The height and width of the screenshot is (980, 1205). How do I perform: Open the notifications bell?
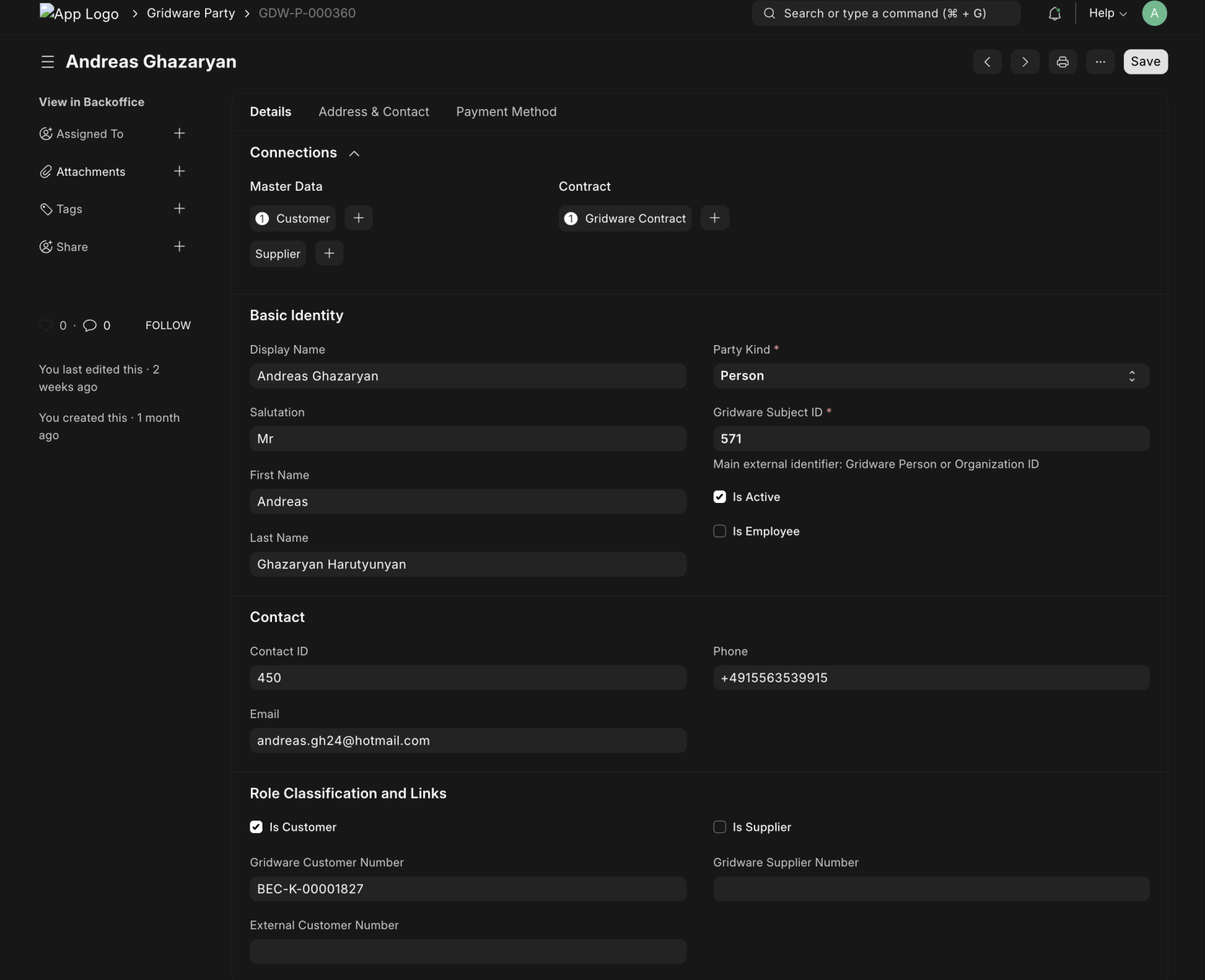1054,13
